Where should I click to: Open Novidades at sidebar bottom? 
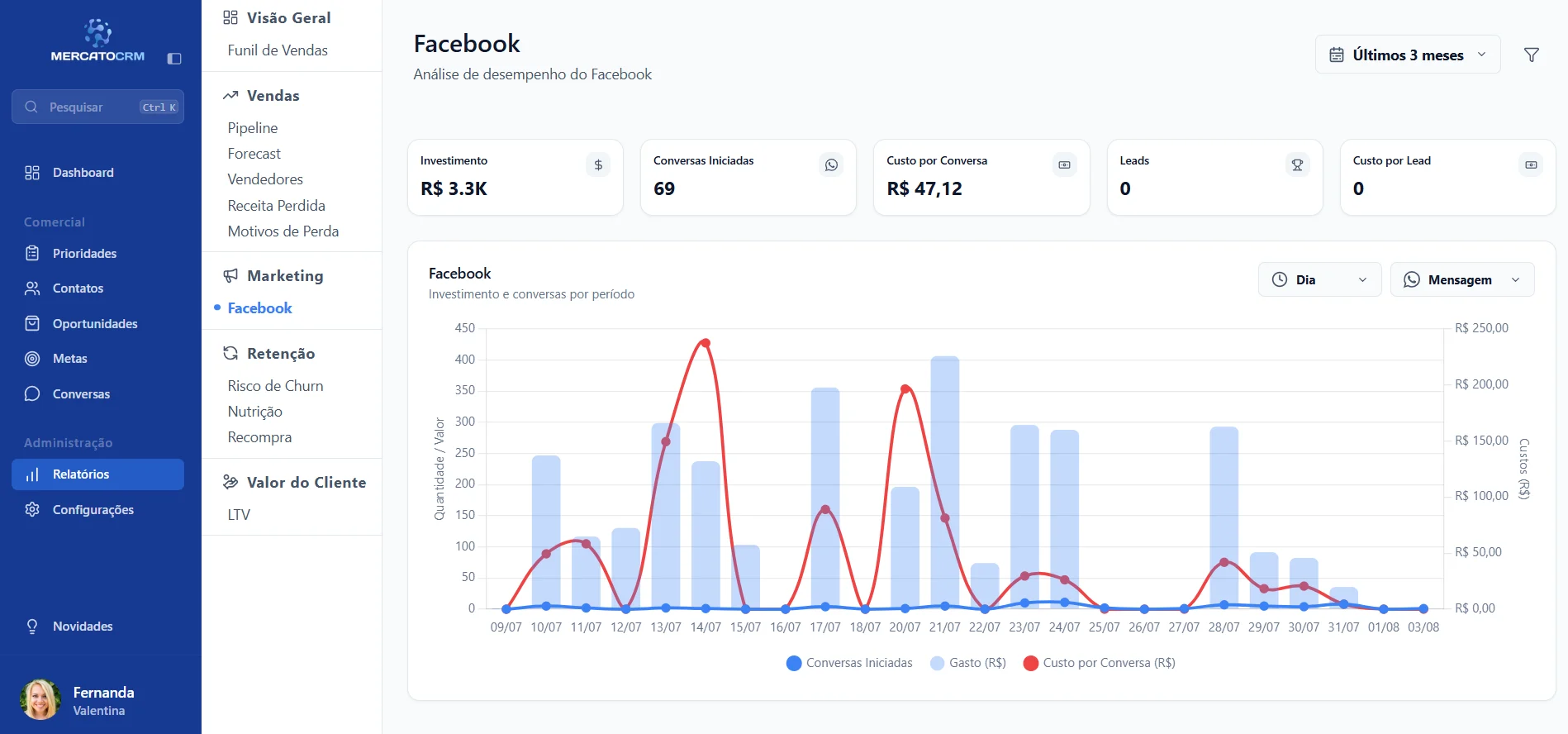[x=97, y=627]
